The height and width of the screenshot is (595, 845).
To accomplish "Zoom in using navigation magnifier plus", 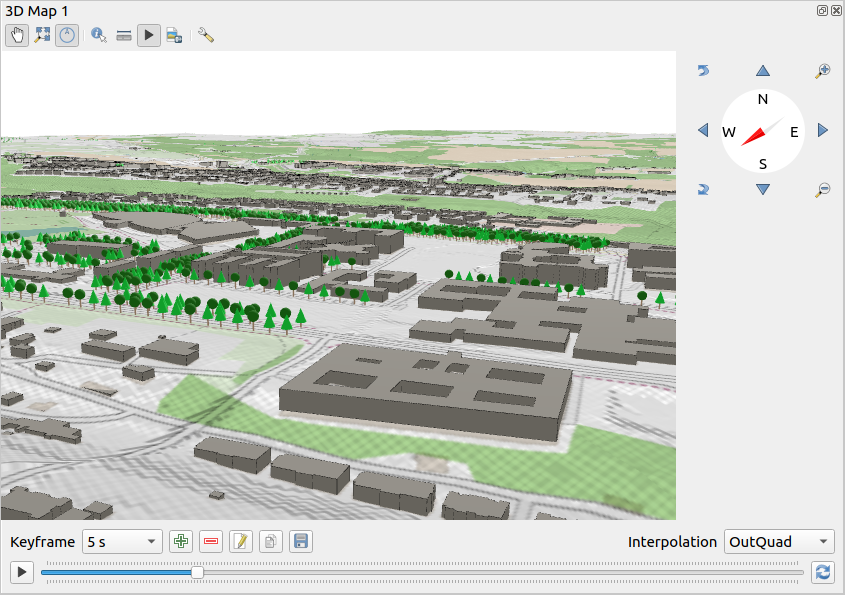I will (822, 71).
